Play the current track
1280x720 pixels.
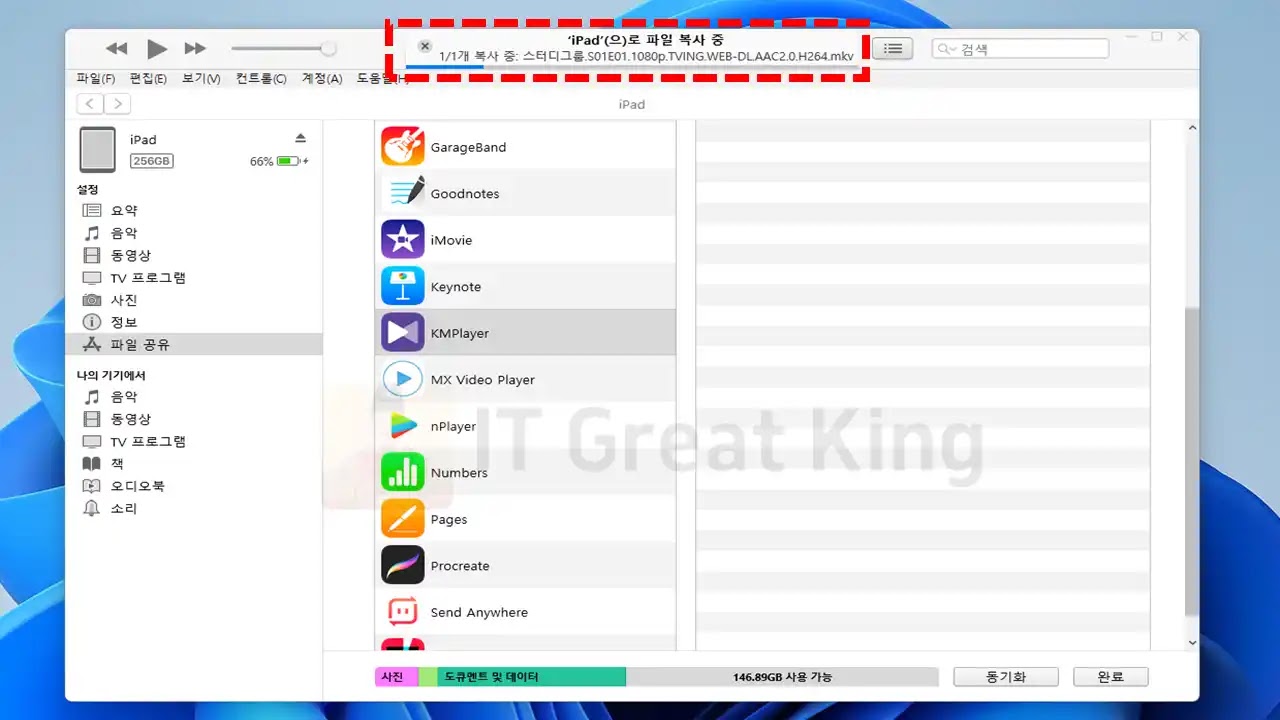157,48
